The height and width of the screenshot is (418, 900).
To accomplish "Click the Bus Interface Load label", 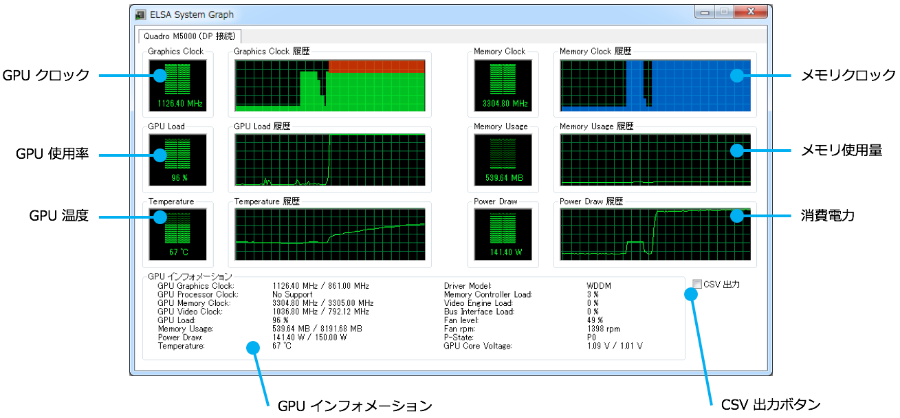I will 479,311.
